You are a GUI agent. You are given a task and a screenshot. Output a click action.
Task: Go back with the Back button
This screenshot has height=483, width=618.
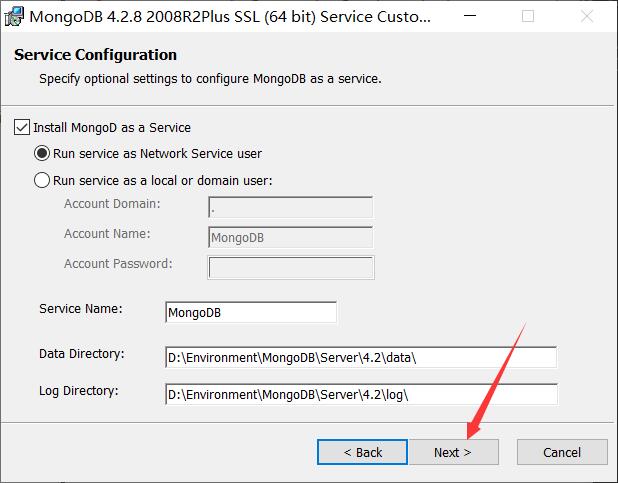pyautogui.click(x=362, y=452)
